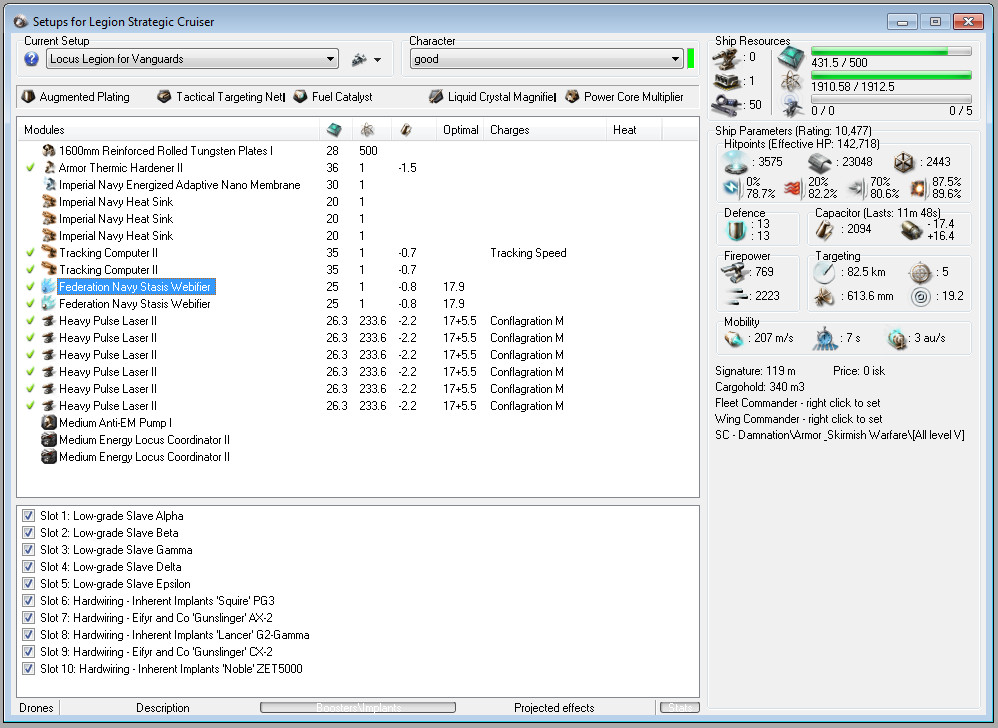
Task: Click the empty drone bay bar 0 / 0
Action: (891, 99)
